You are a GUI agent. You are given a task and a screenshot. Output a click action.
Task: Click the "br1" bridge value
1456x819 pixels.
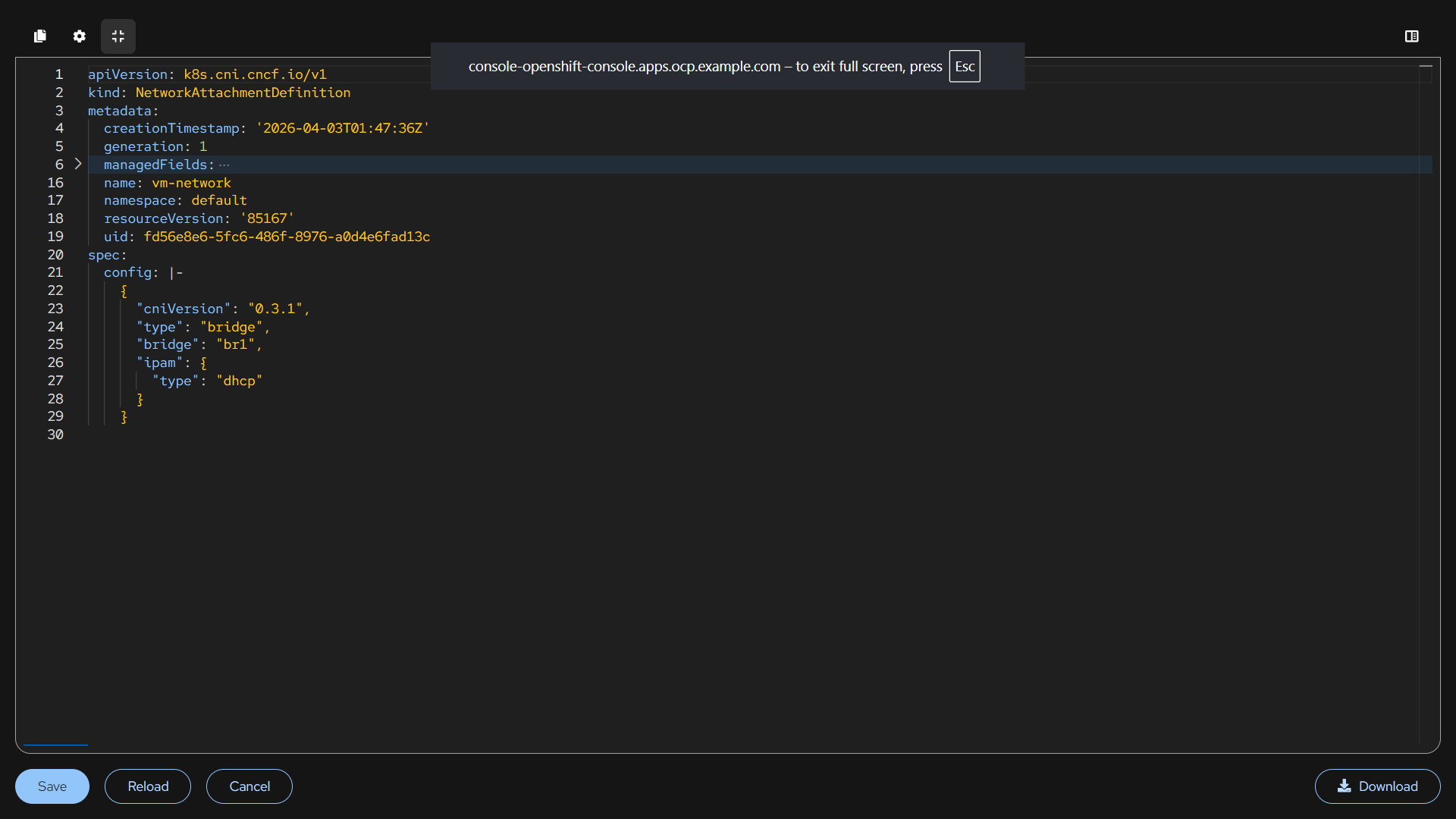[x=236, y=345]
